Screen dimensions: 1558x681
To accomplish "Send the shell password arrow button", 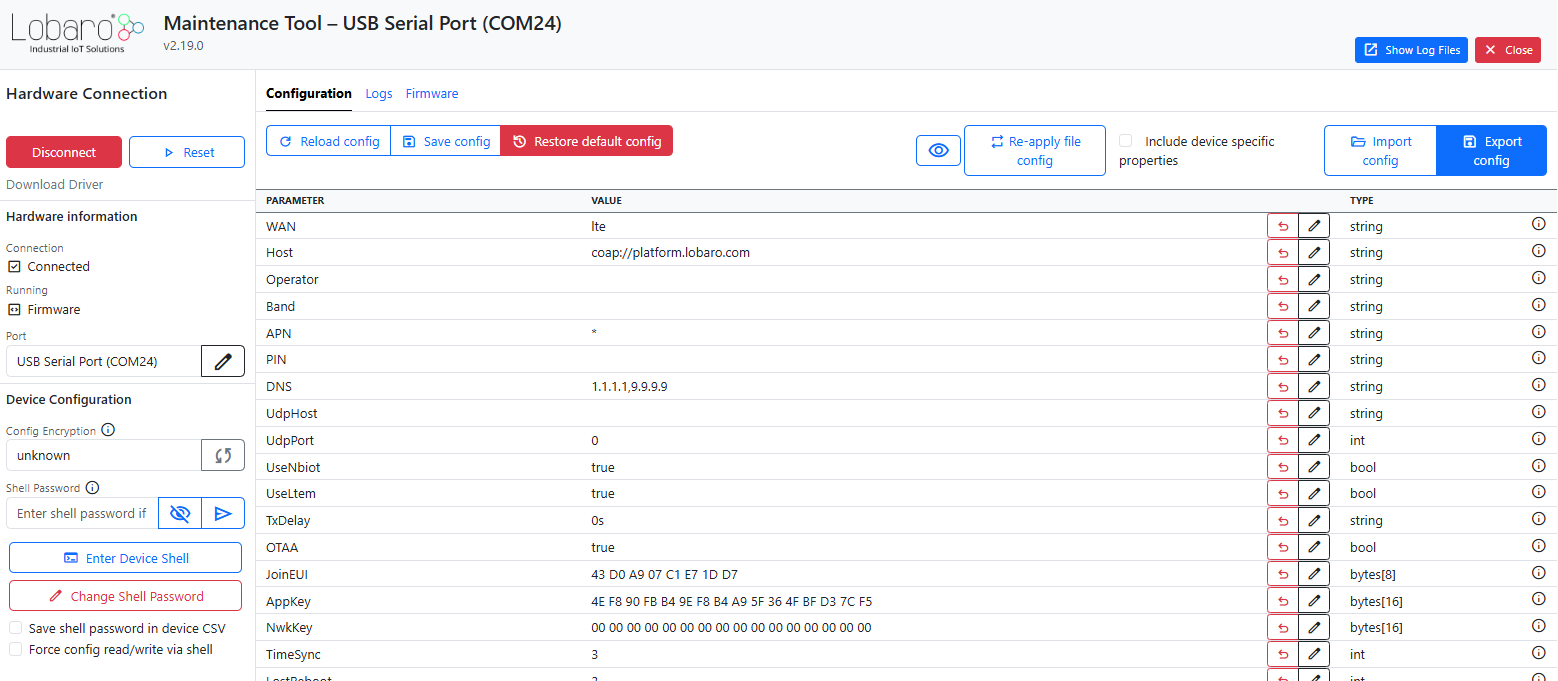I will pyautogui.click(x=223, y=513).
